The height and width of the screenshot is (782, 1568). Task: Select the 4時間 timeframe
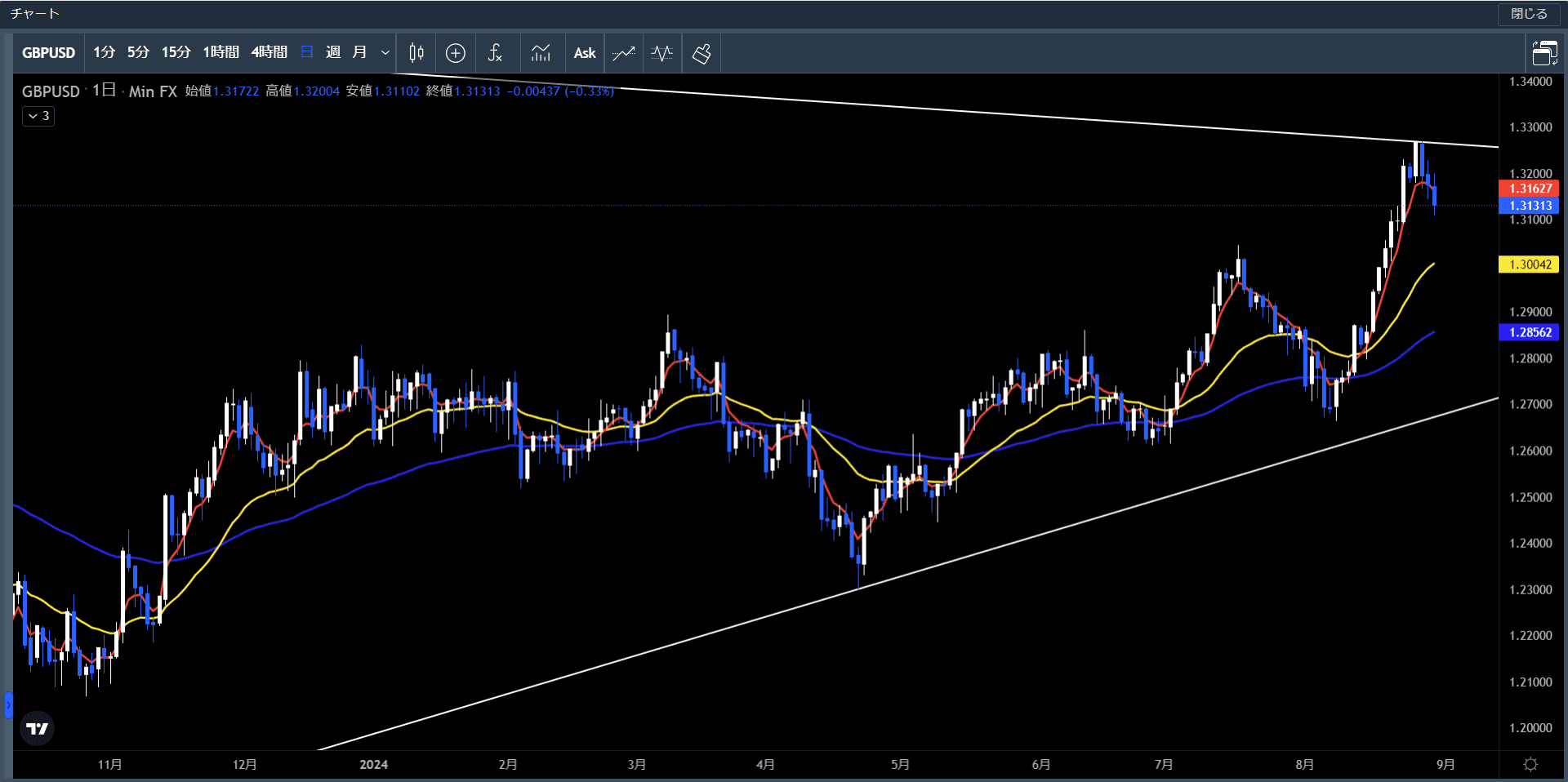coord(269,52)
